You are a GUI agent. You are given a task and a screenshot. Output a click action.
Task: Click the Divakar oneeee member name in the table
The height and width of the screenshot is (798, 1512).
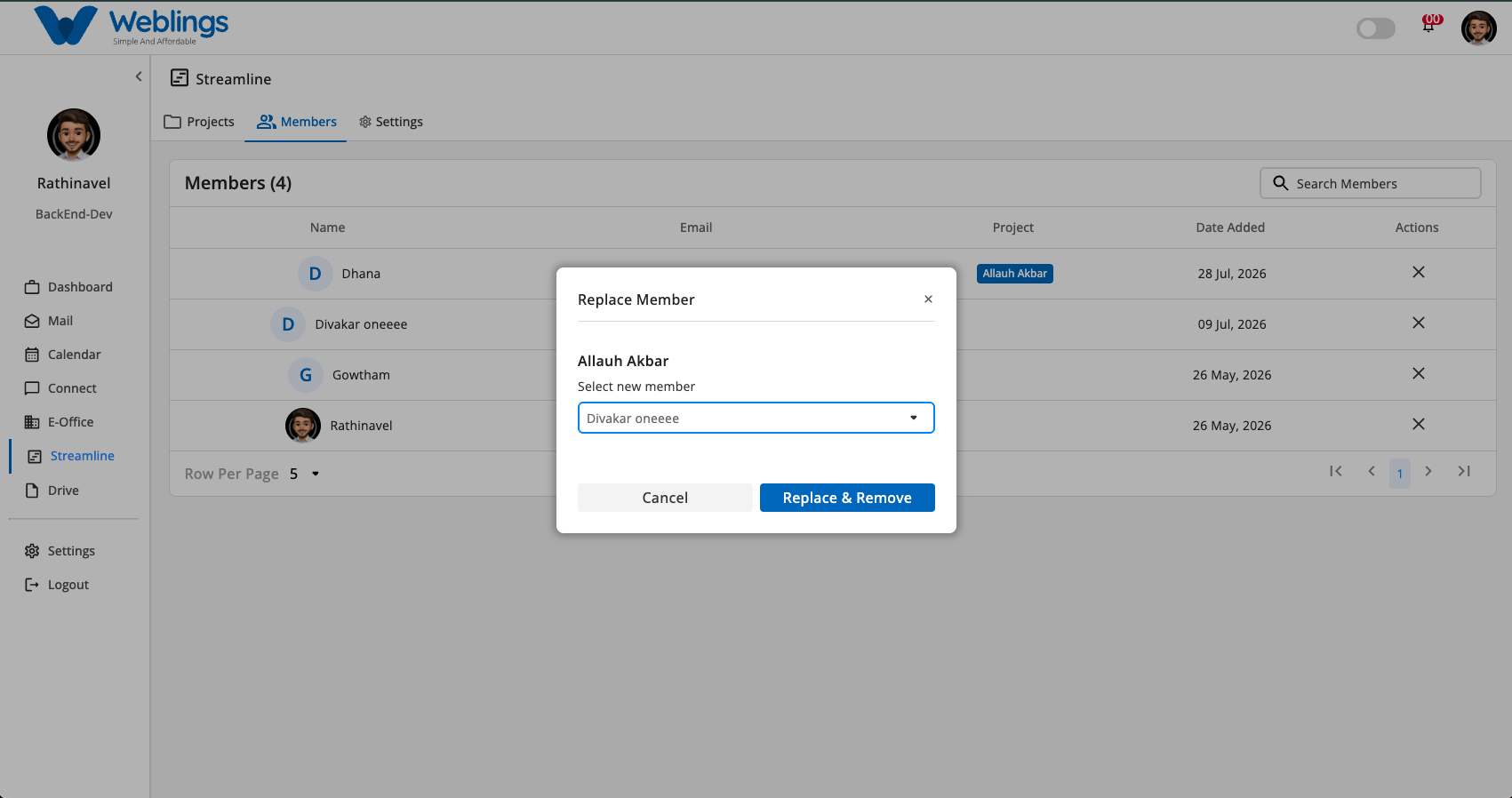pos(361,324)
